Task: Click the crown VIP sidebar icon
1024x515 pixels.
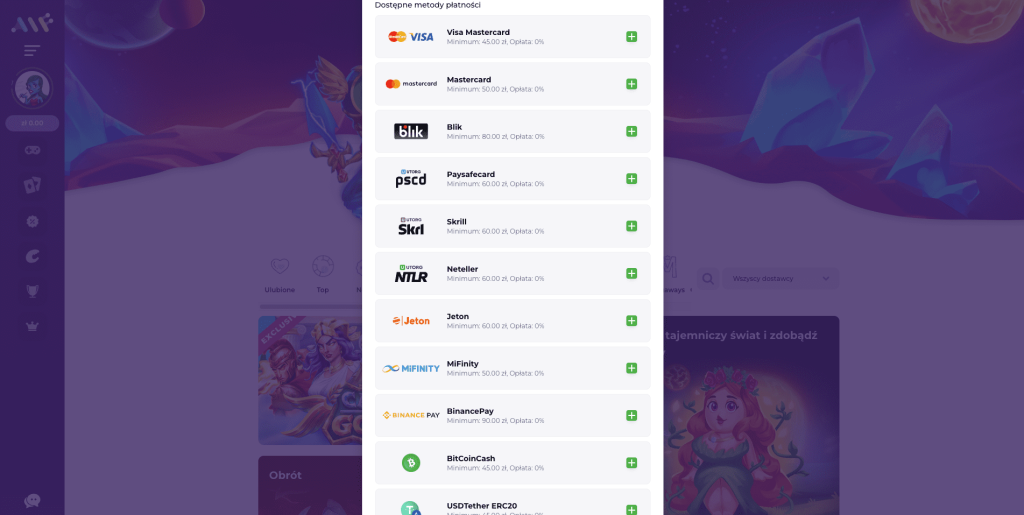Action: click(32, 326)
